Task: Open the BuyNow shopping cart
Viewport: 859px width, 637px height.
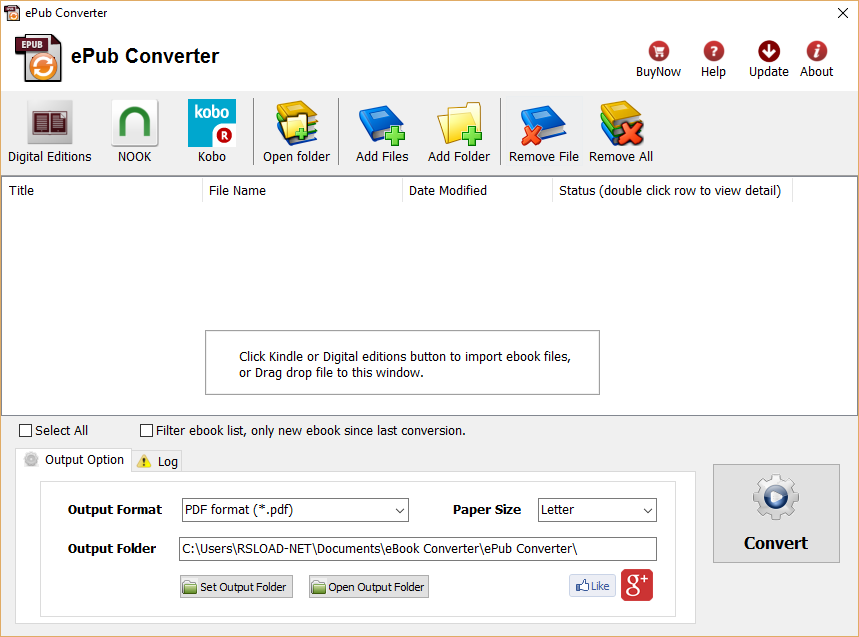Action: (658, 59)
